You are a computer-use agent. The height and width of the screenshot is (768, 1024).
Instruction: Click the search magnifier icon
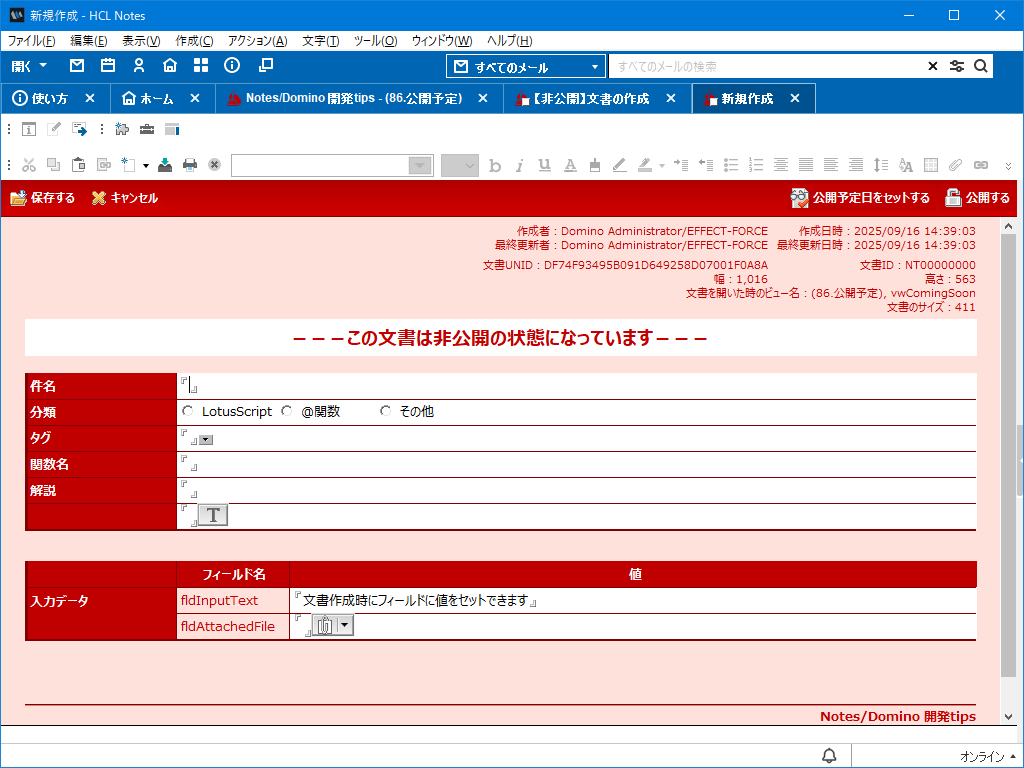pyautogui.click(x=981, y=66)
